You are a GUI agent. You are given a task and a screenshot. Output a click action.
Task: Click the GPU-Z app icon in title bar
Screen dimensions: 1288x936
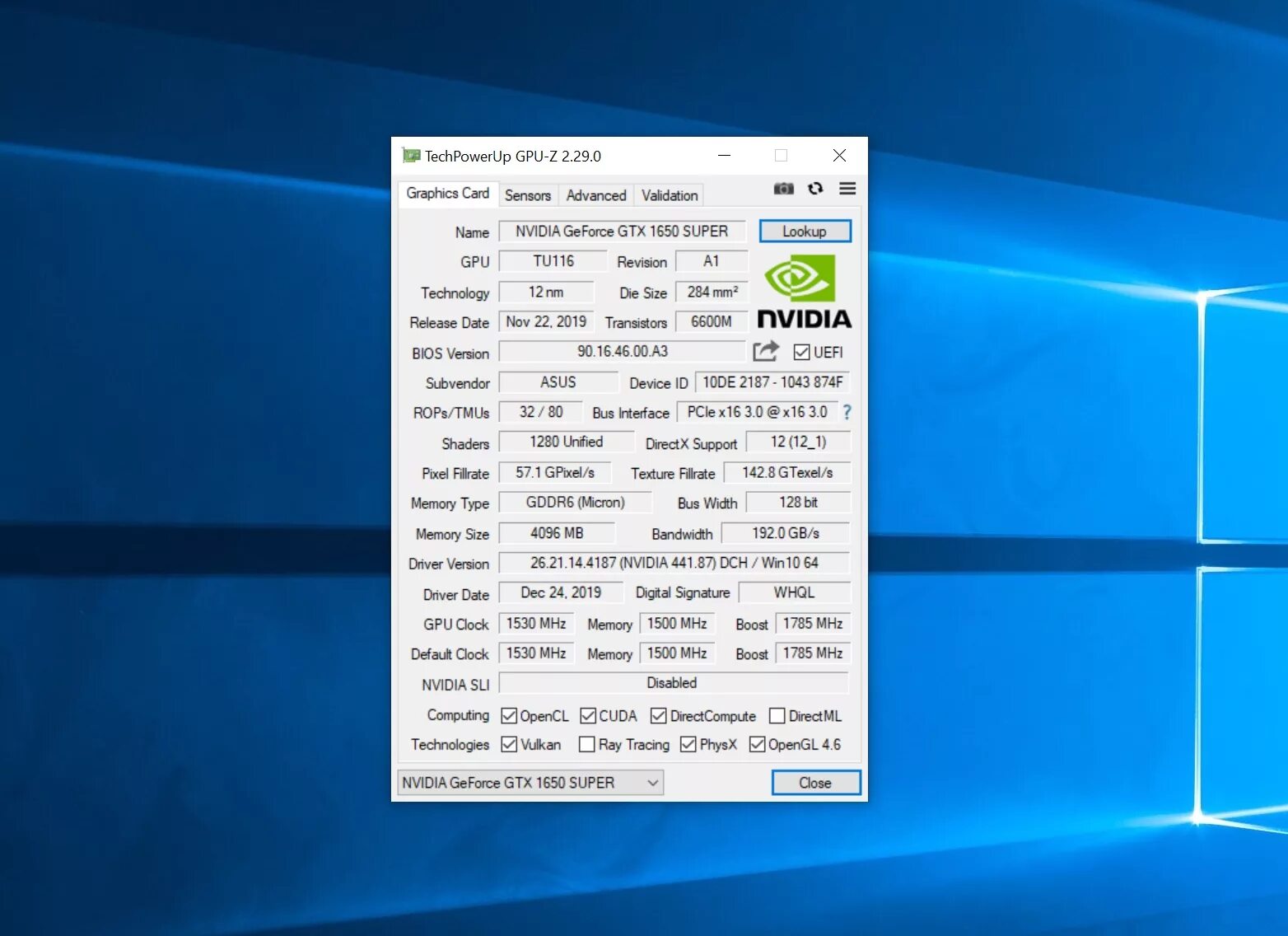tap(410, 156)
